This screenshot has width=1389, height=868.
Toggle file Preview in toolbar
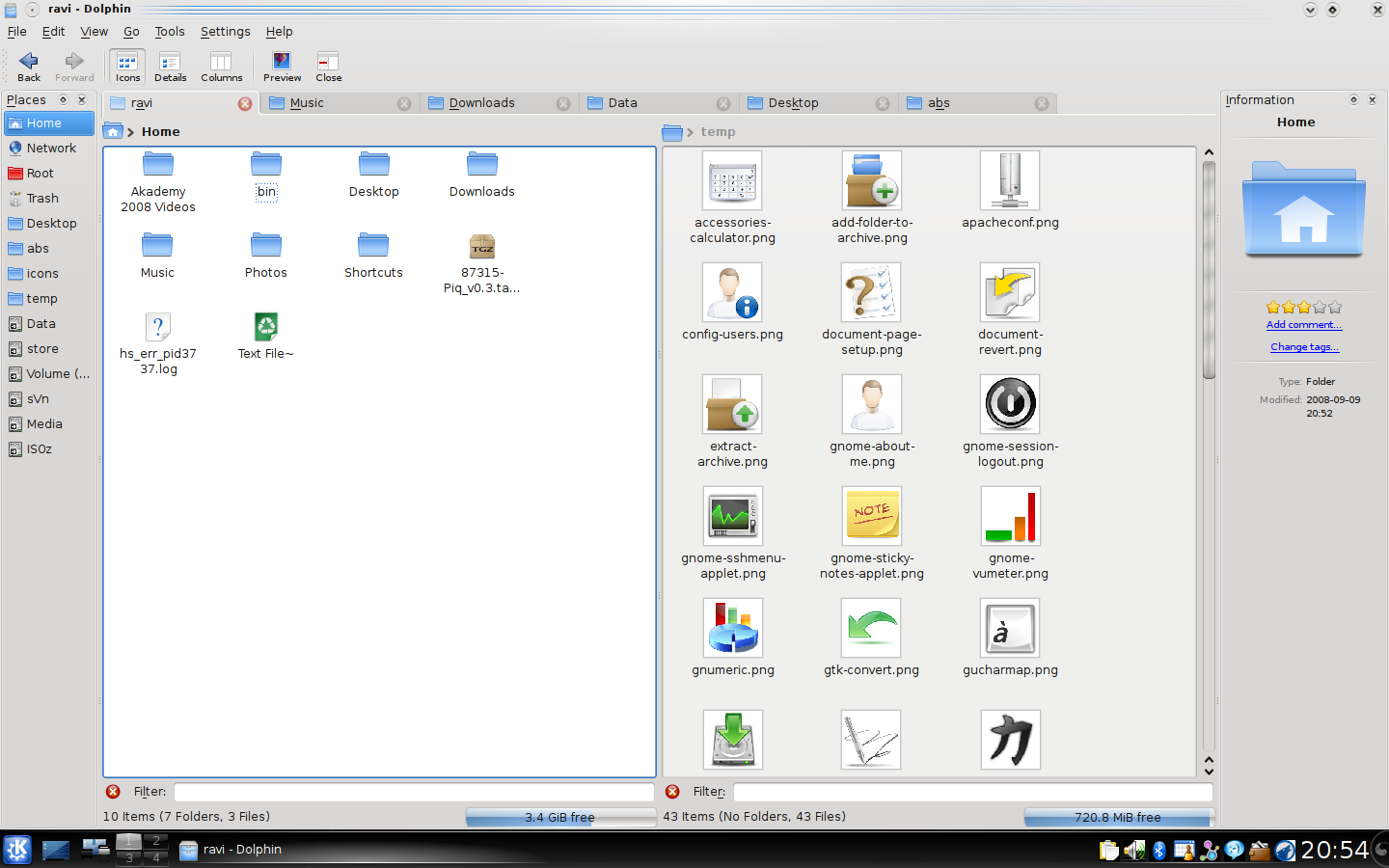(282, 67)
